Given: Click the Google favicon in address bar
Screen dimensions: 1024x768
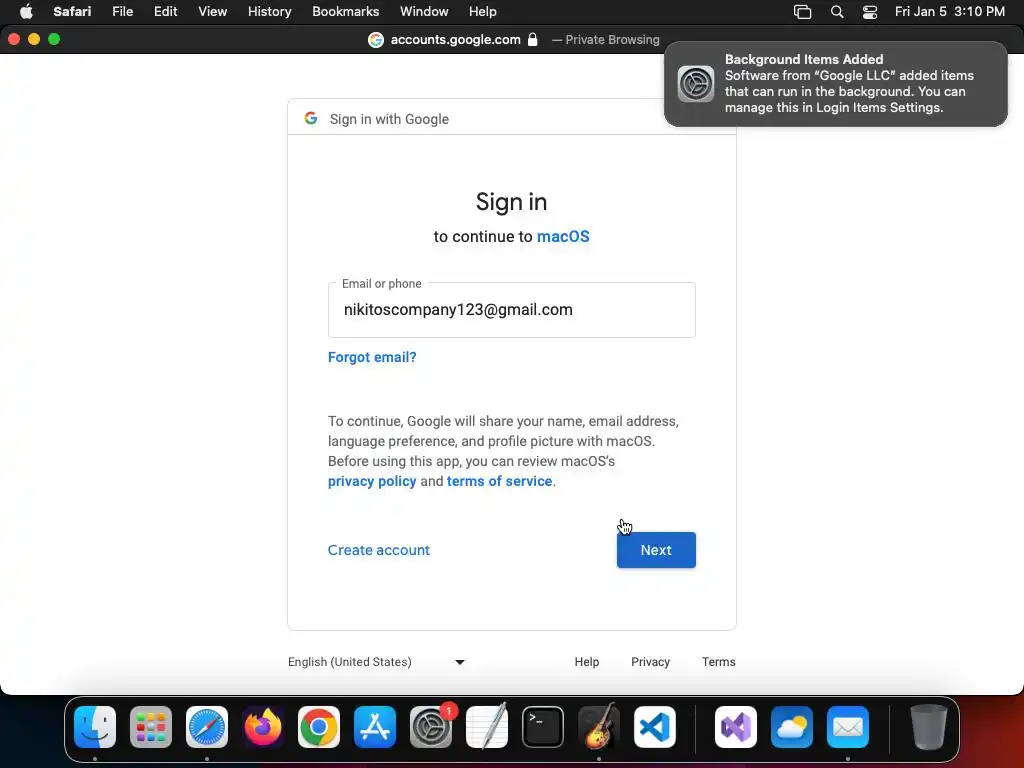Looking at the screenshot, I should pyautogui.click(x=376, y=40).
